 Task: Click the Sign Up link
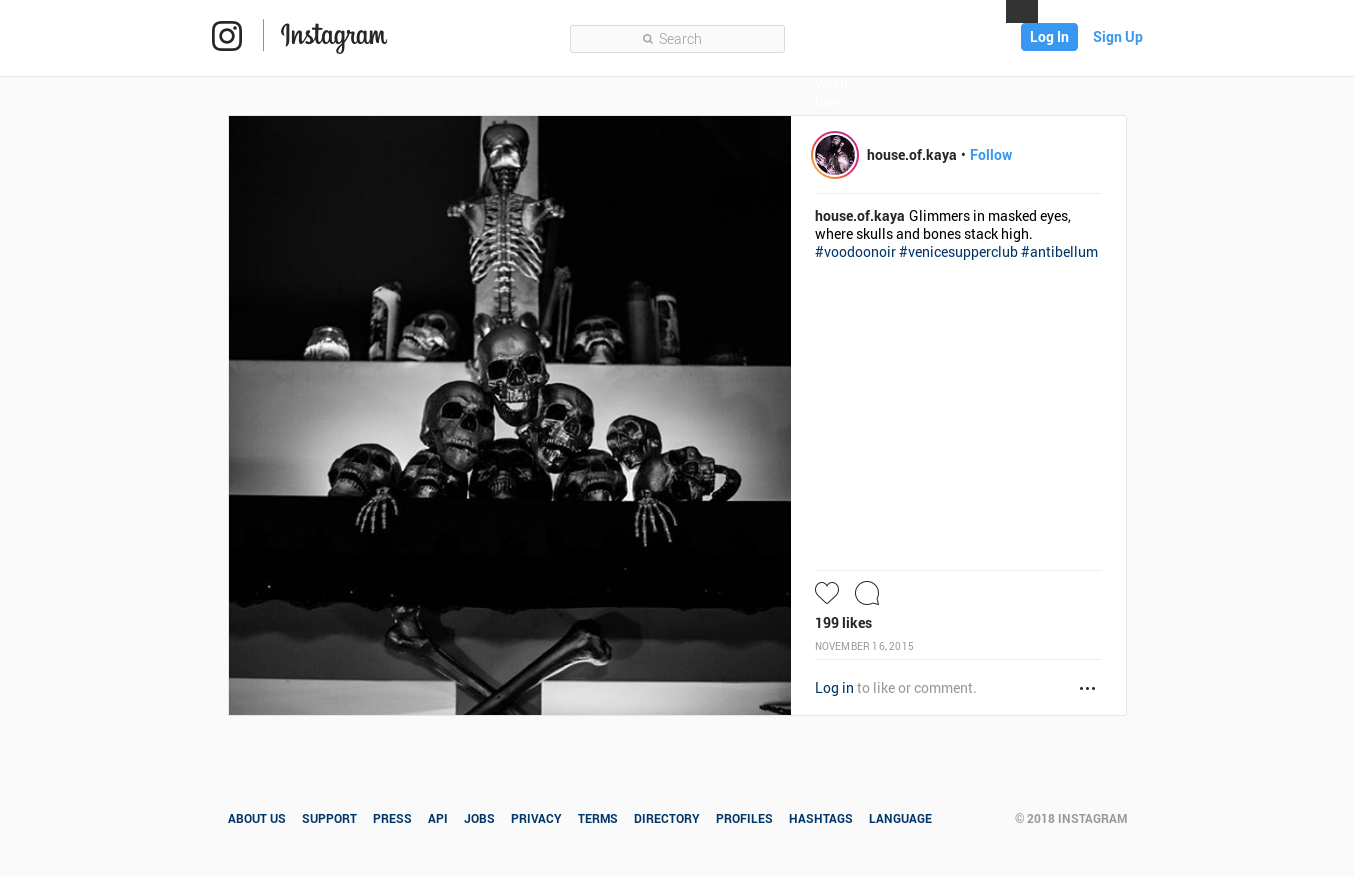point(1118,37)
